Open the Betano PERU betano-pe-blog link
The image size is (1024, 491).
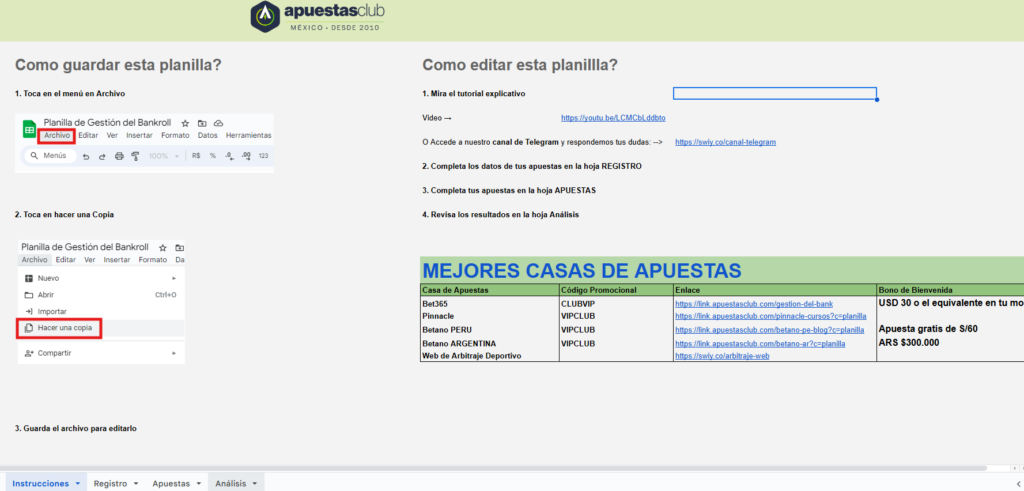tap(770, 330)
